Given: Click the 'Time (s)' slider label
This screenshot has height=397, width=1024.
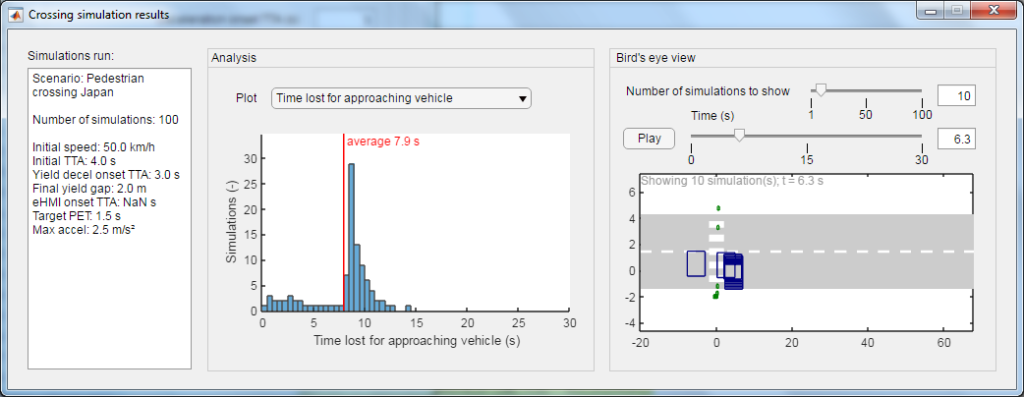Looking at the screenshot, I should coord(712,116).
